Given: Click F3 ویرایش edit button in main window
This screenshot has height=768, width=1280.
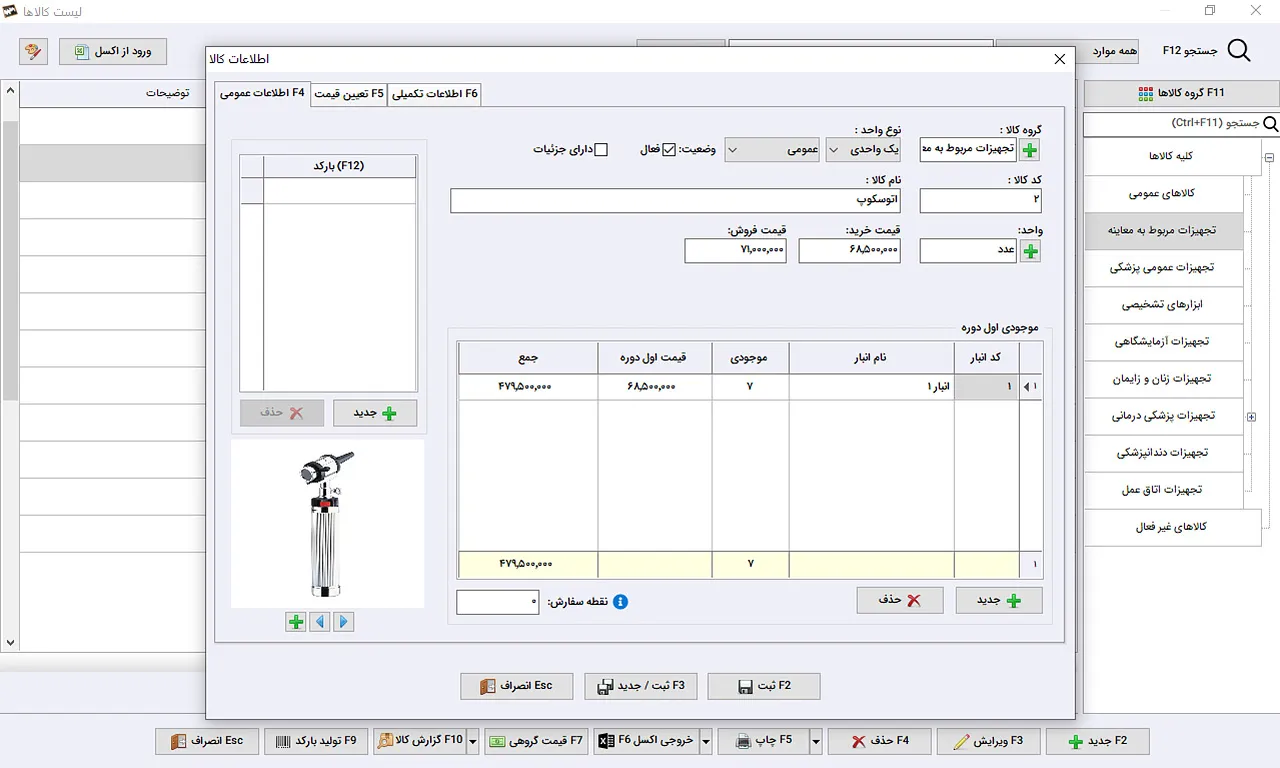Looking at the screenshot, I should (988, 741).
